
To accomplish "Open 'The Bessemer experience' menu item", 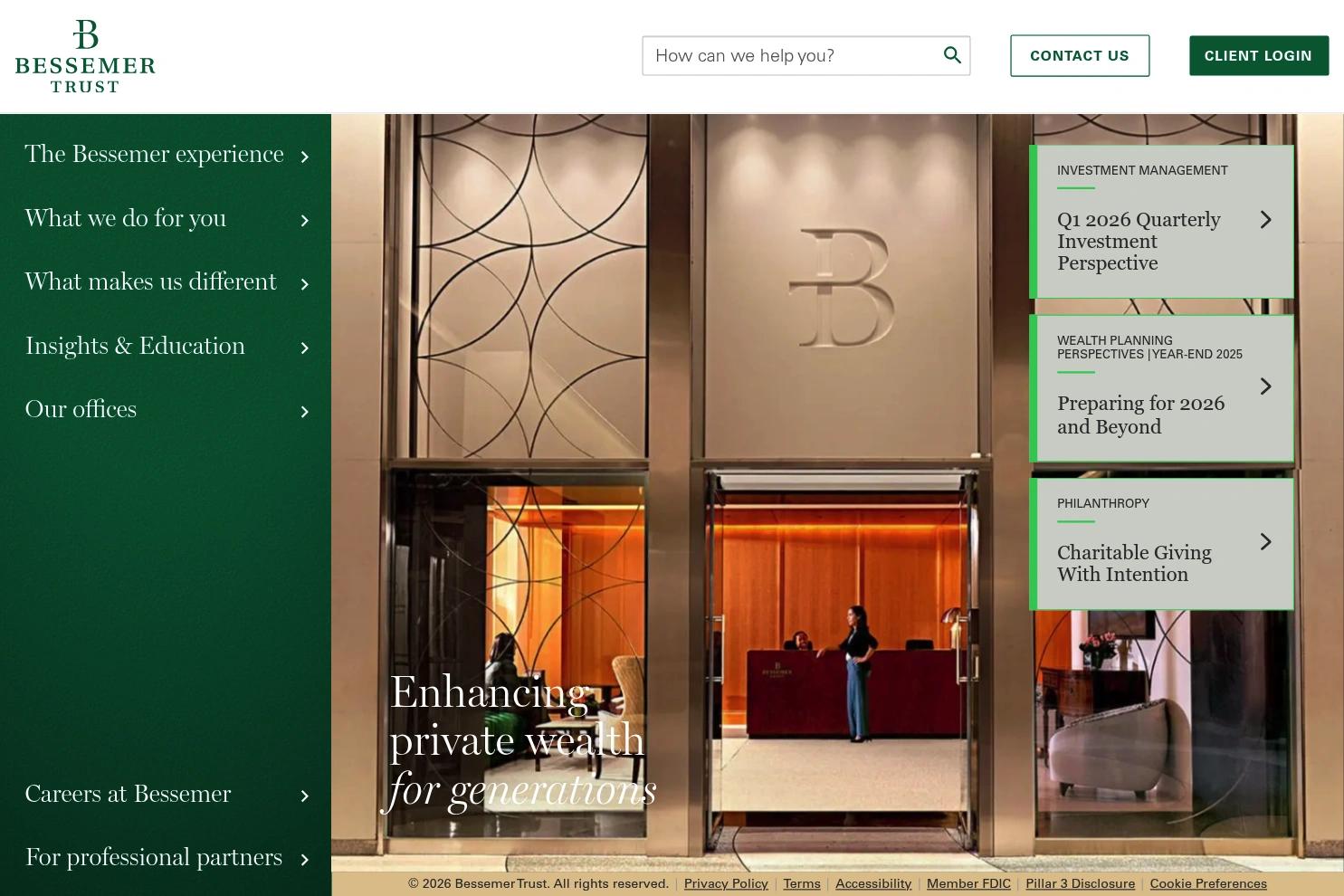I will coord(154,154).
